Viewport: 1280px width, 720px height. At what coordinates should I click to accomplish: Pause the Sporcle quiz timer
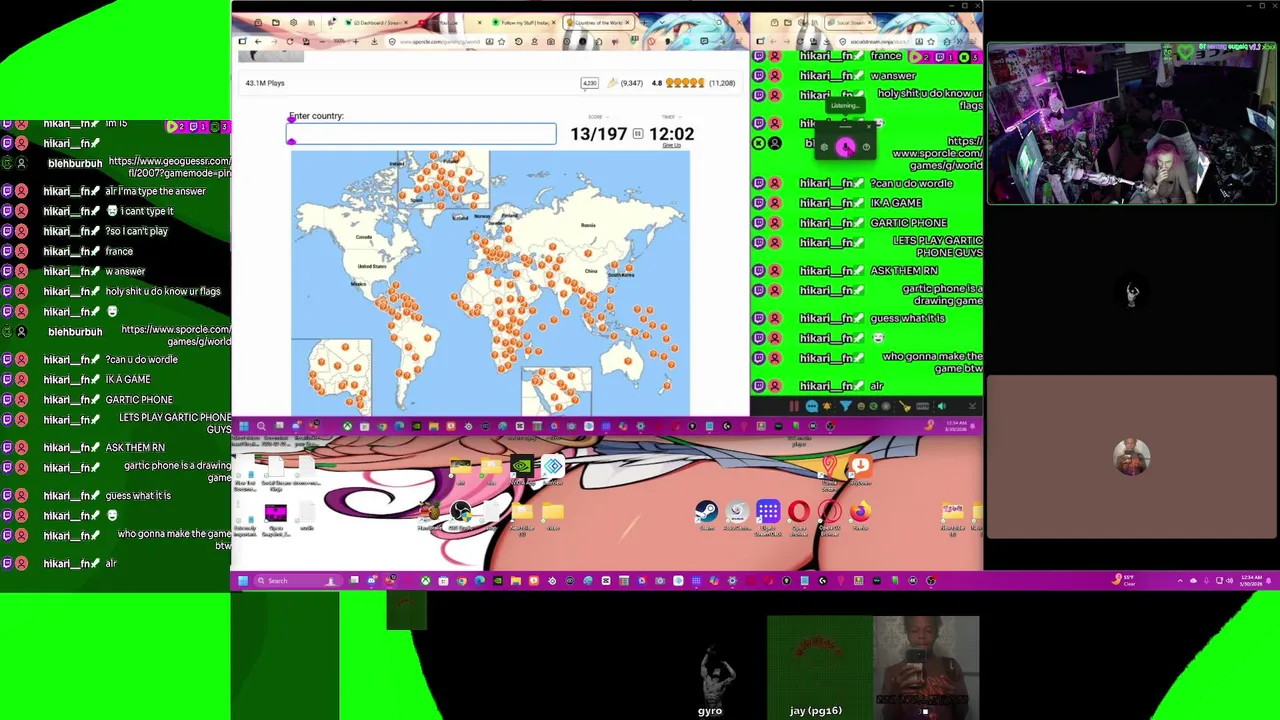click(637, 134)
